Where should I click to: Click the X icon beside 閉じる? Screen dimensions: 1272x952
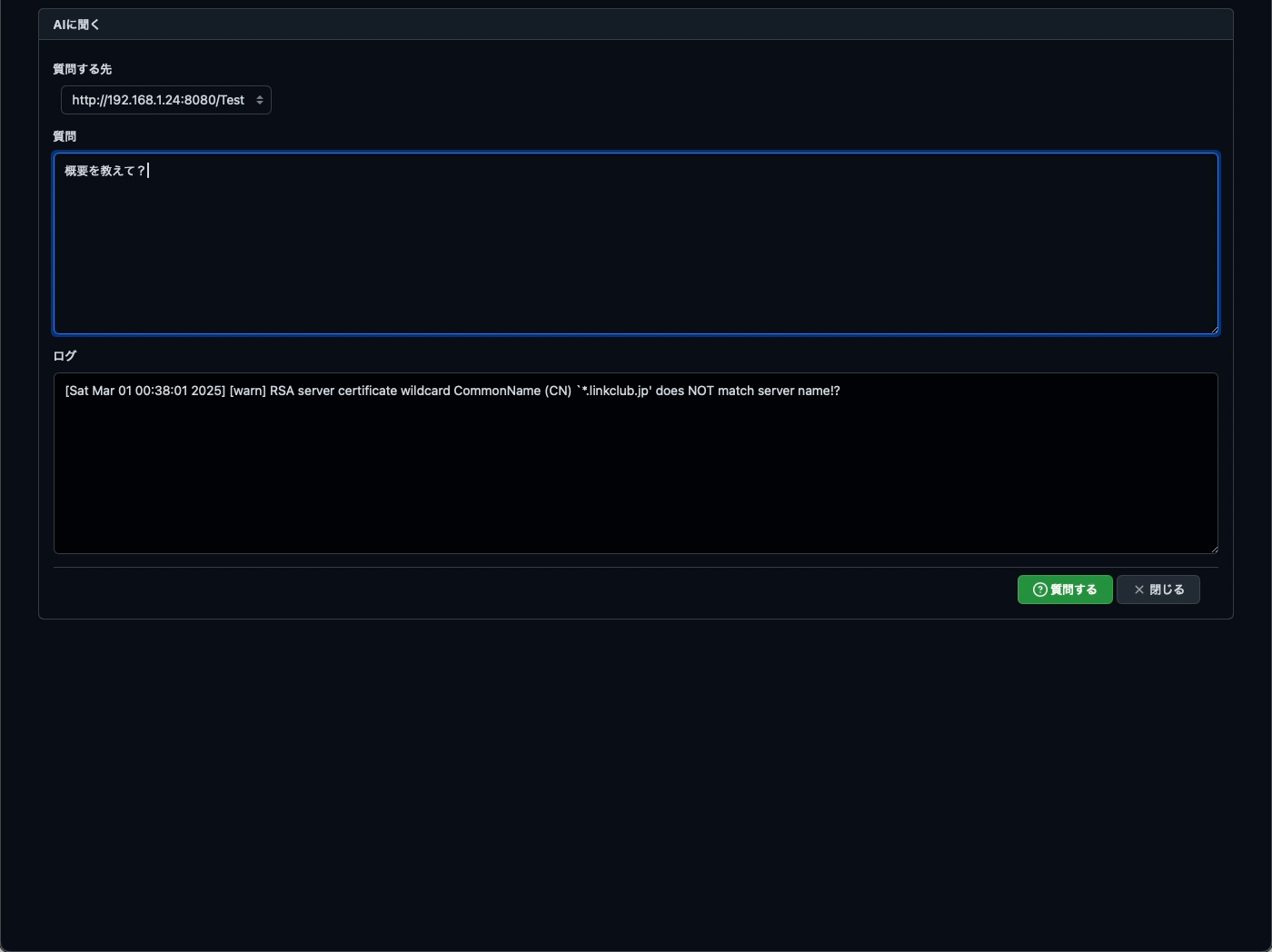click(1138, 590)
